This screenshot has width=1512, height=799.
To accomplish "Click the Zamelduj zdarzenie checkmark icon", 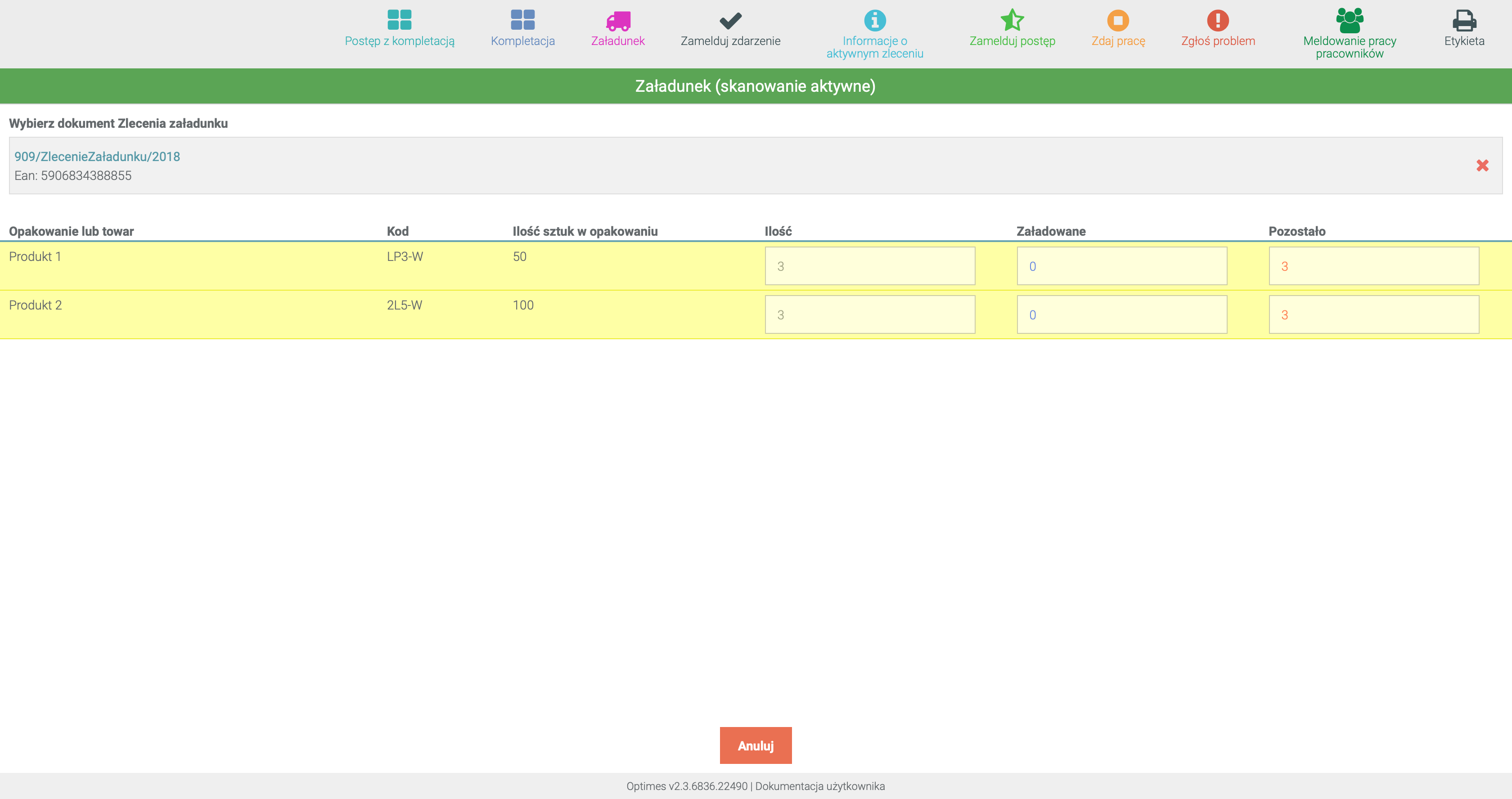I will coord(731,21).
